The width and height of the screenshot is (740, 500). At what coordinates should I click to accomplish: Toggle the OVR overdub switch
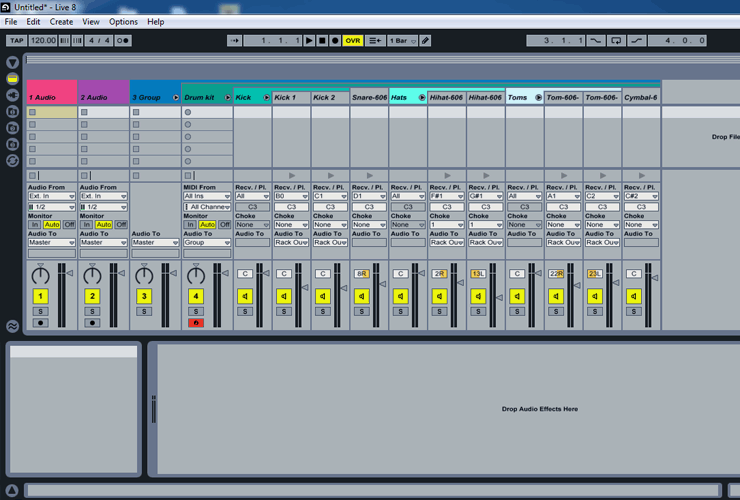coord(353,41)
